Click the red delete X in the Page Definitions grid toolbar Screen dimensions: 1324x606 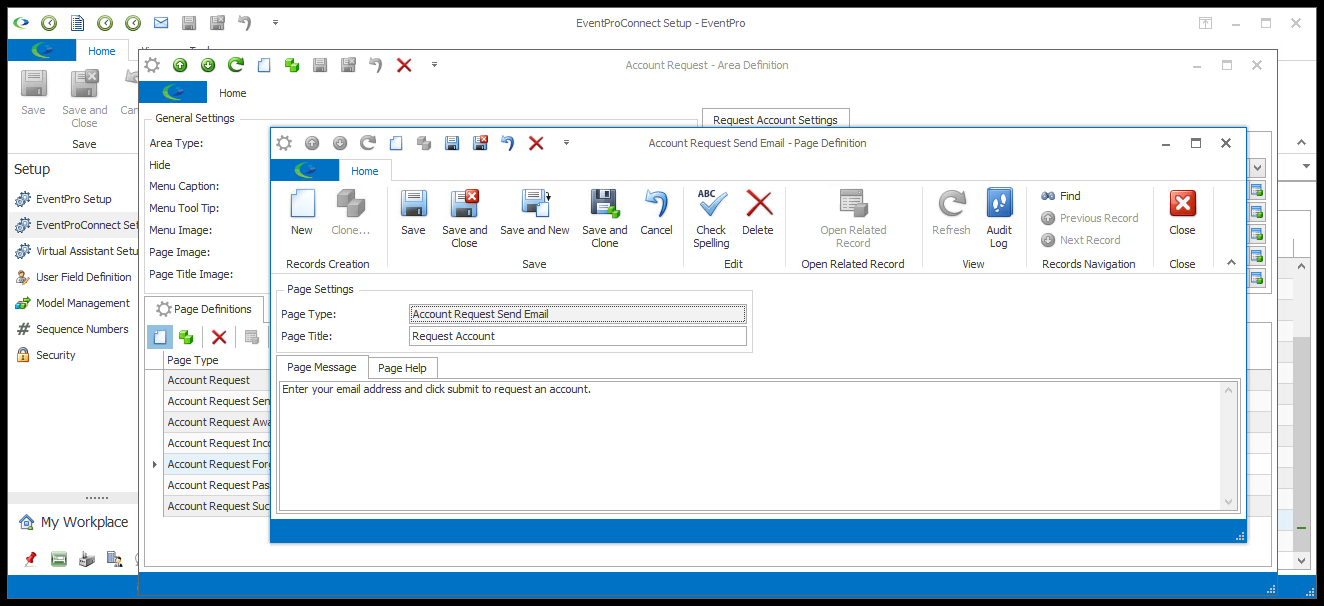[219, 337]
